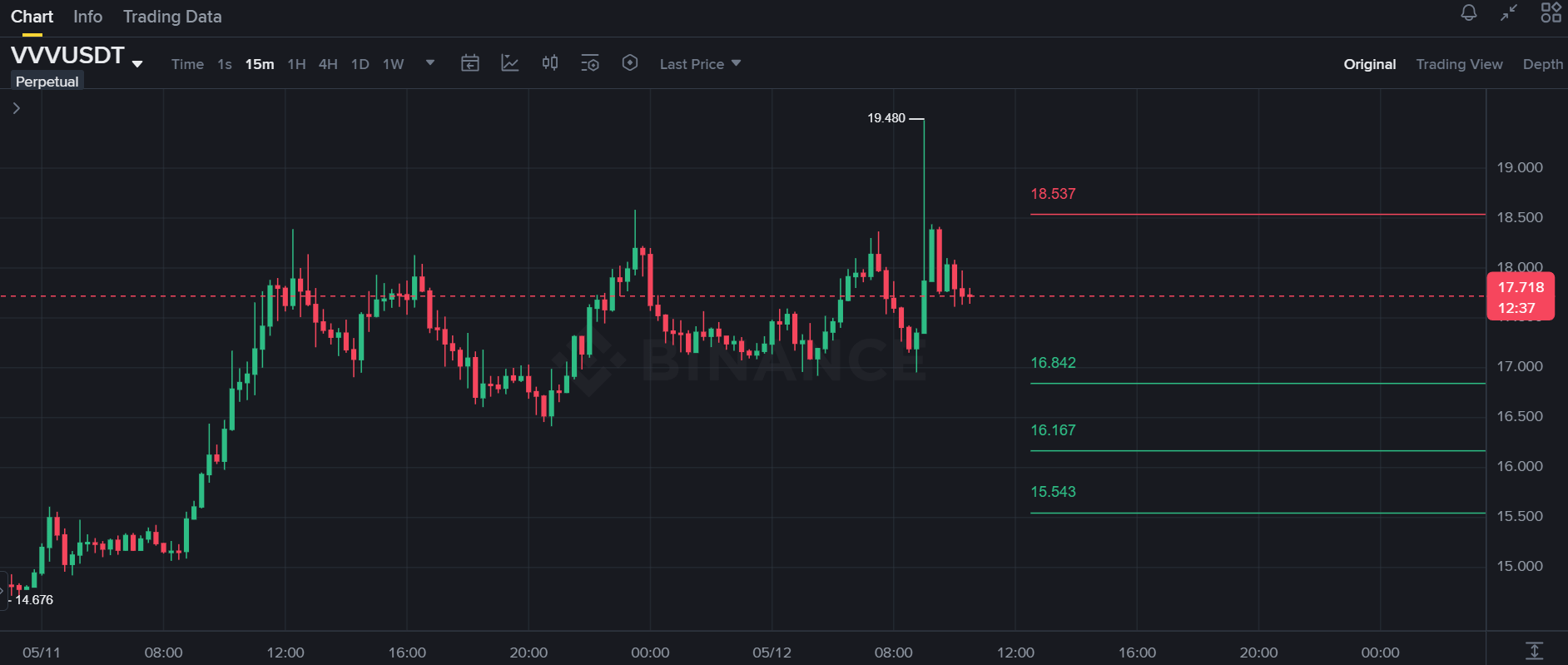1568x665 pixels.
Task: Click the reset price scale icon
Action: click(x=1535, y=651)
